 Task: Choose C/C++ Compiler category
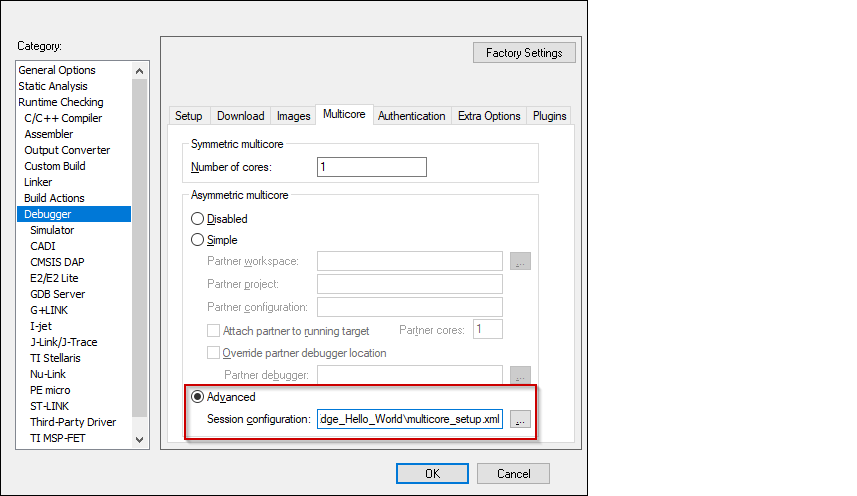click(x=63, y=118)
